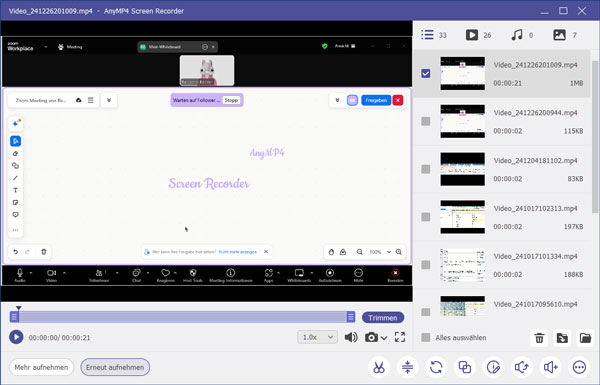The width and height of the screenshot is (600, 385).
Task: Open the sound extractor tool
Action: click(522, 367)
